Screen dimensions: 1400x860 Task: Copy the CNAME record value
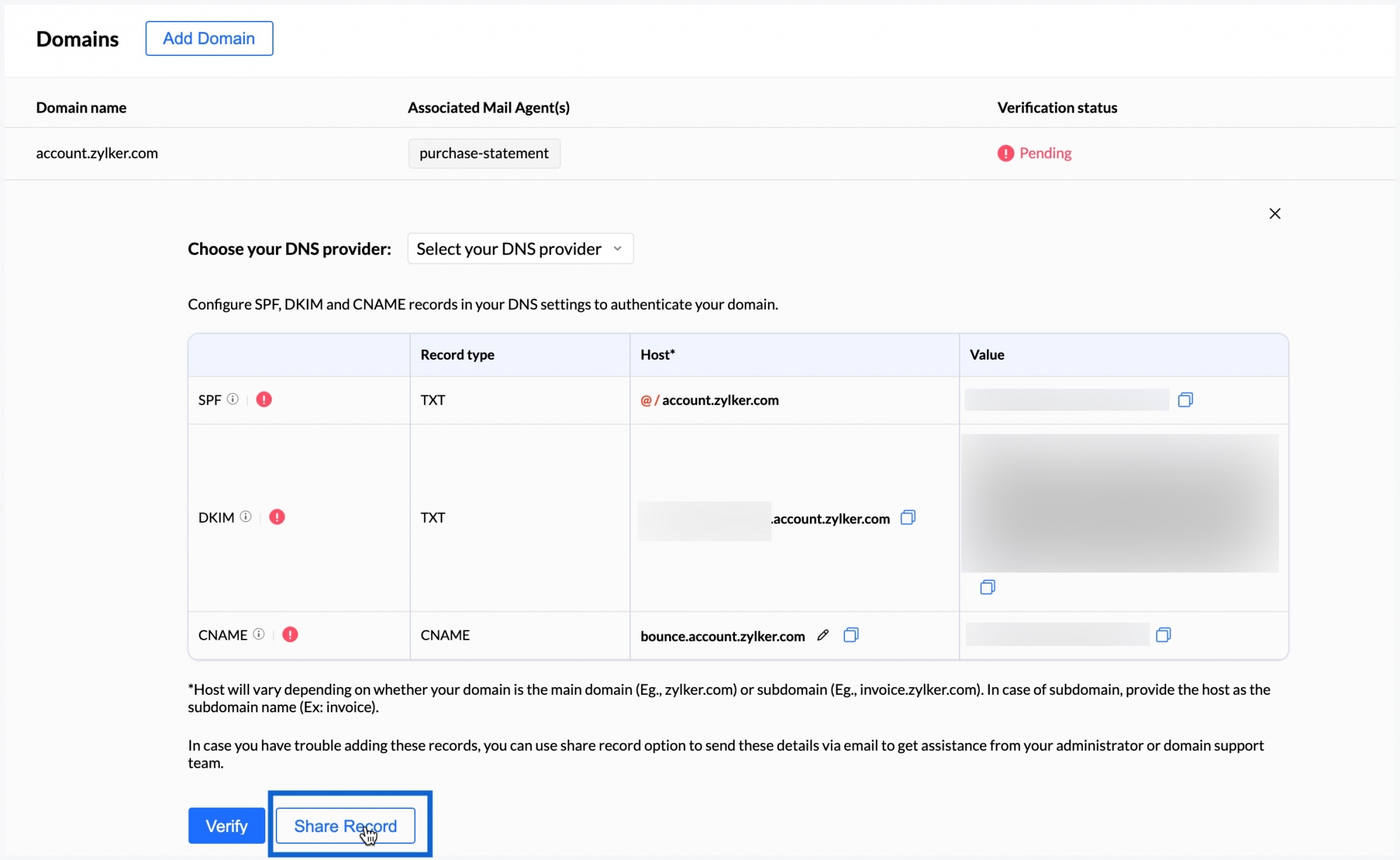tap(1163, 635)
